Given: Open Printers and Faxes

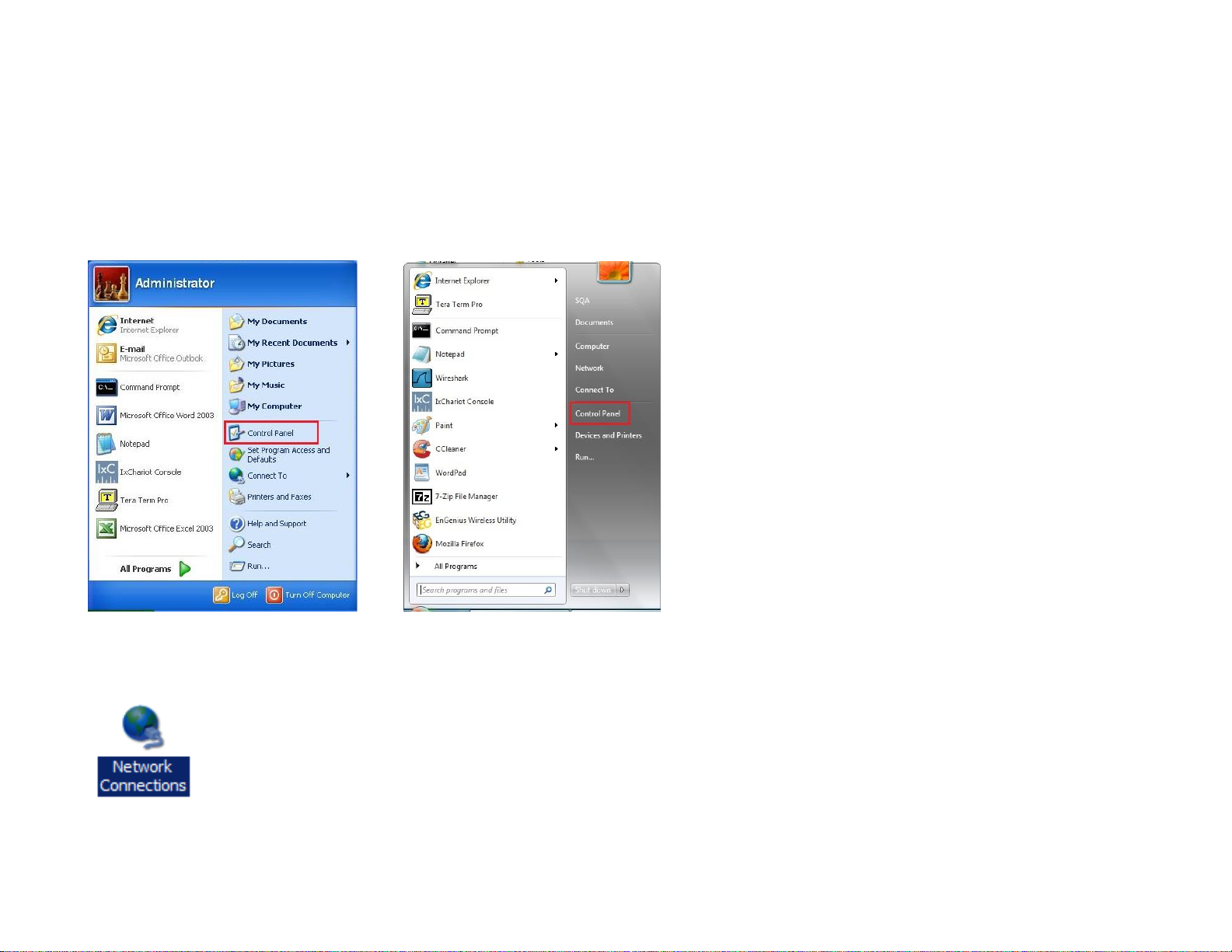Looking at the screenshot, I should pyautogui.click(x=270, y=497).
